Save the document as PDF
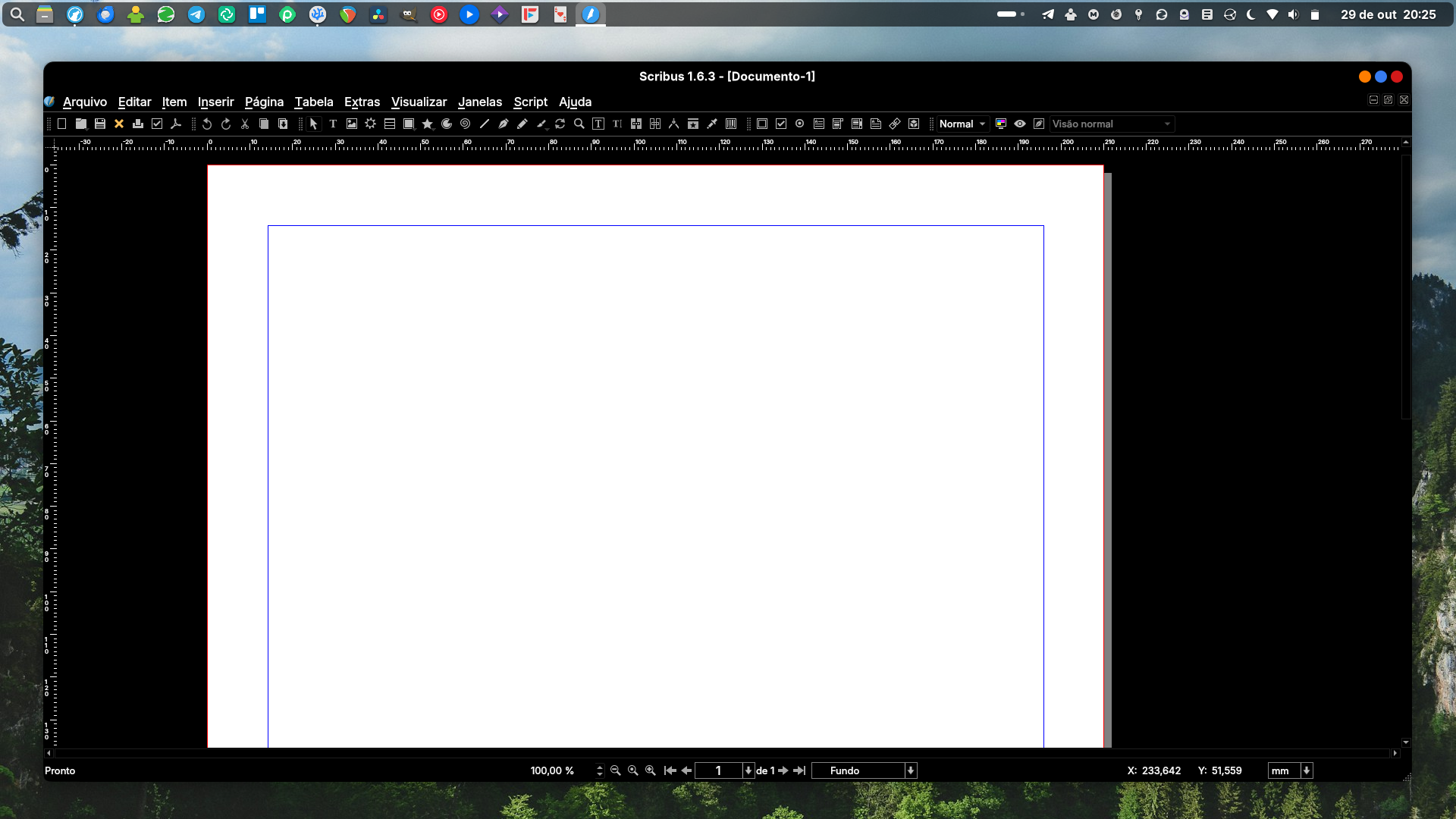 [176, 124]
